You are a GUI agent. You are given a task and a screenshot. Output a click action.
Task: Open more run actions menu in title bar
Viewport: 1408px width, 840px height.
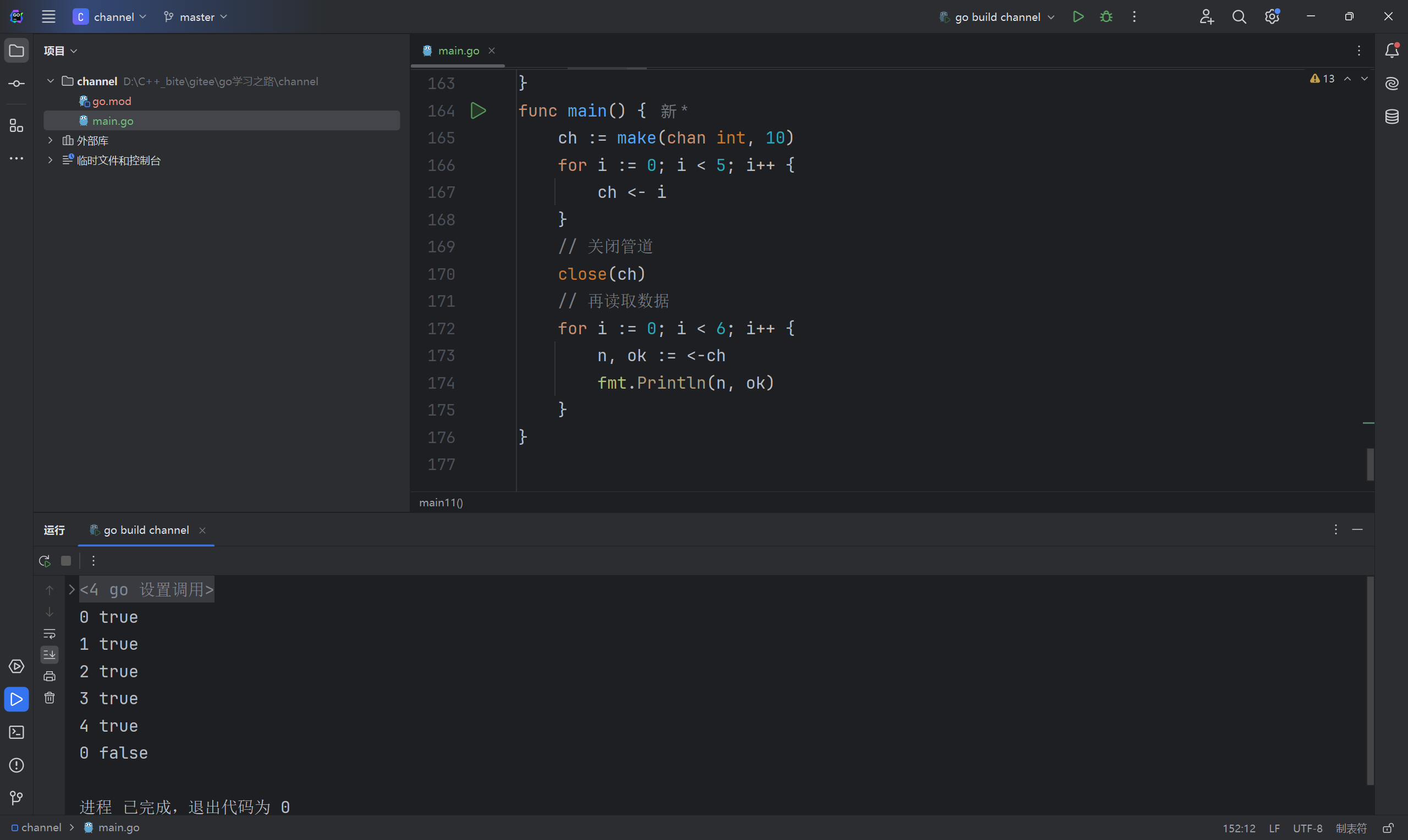click(1134, 16)
